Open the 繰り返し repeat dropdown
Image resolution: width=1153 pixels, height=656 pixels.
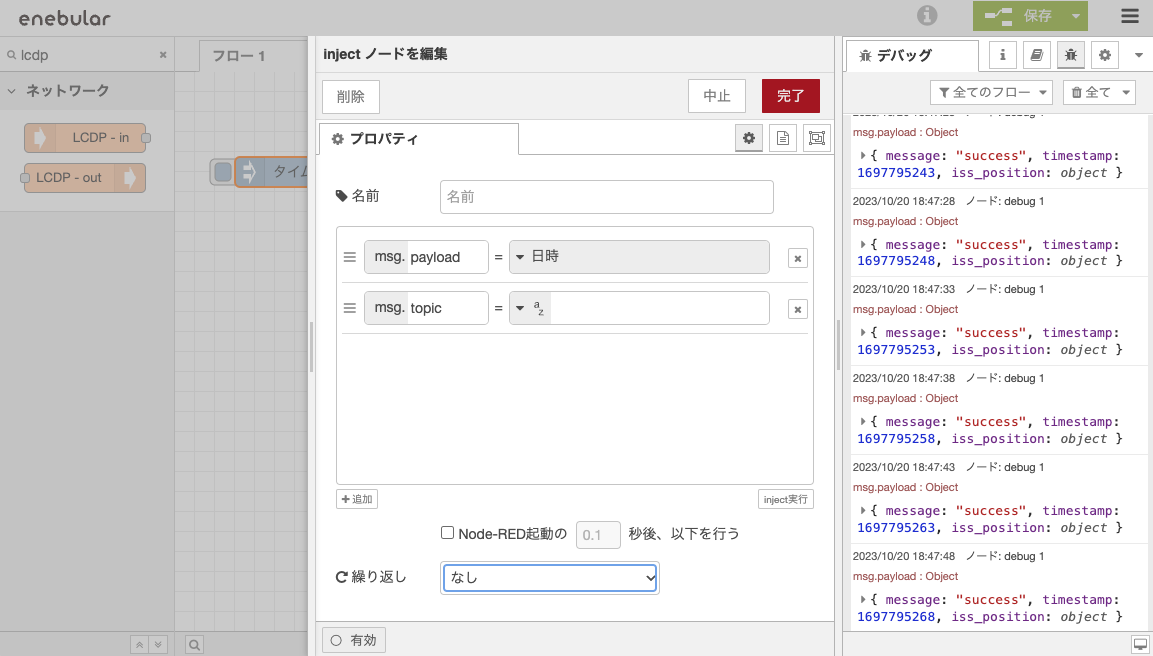(x=550, y=577)
